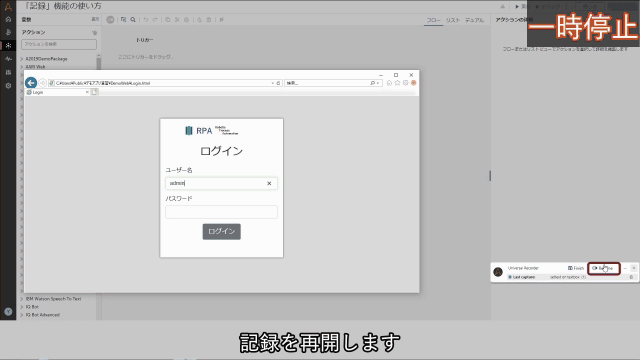Click the paste icon in the editor toolbar
The image size is (640, 360).
187,20
